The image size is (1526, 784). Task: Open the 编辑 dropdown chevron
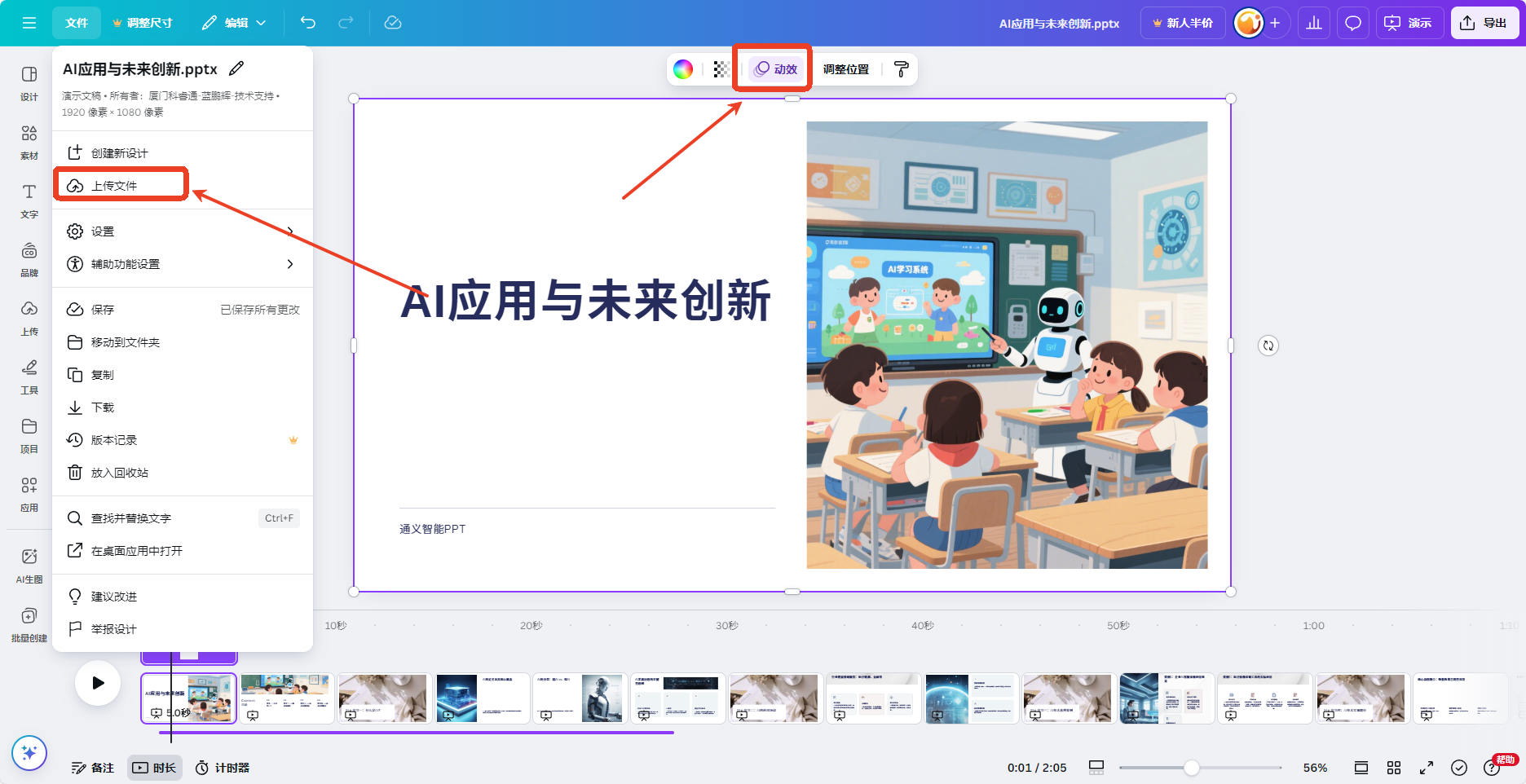(x=262, y=23)
